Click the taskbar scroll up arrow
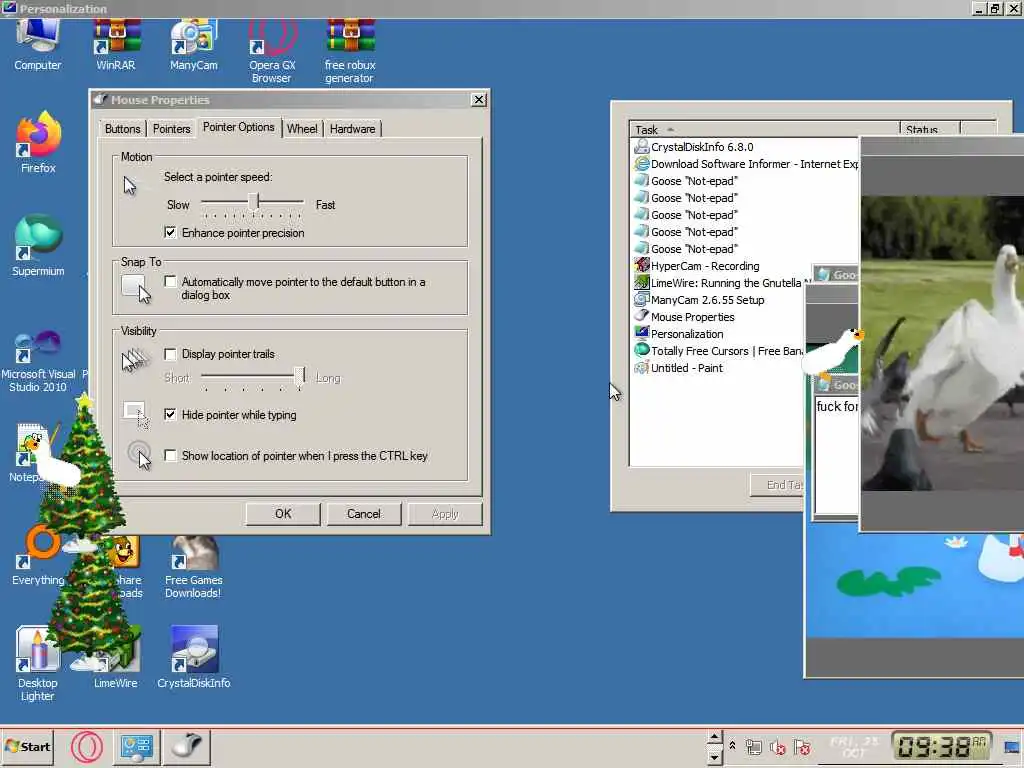The height and width of the screenshot is (768, 1024). pos(714,737)
